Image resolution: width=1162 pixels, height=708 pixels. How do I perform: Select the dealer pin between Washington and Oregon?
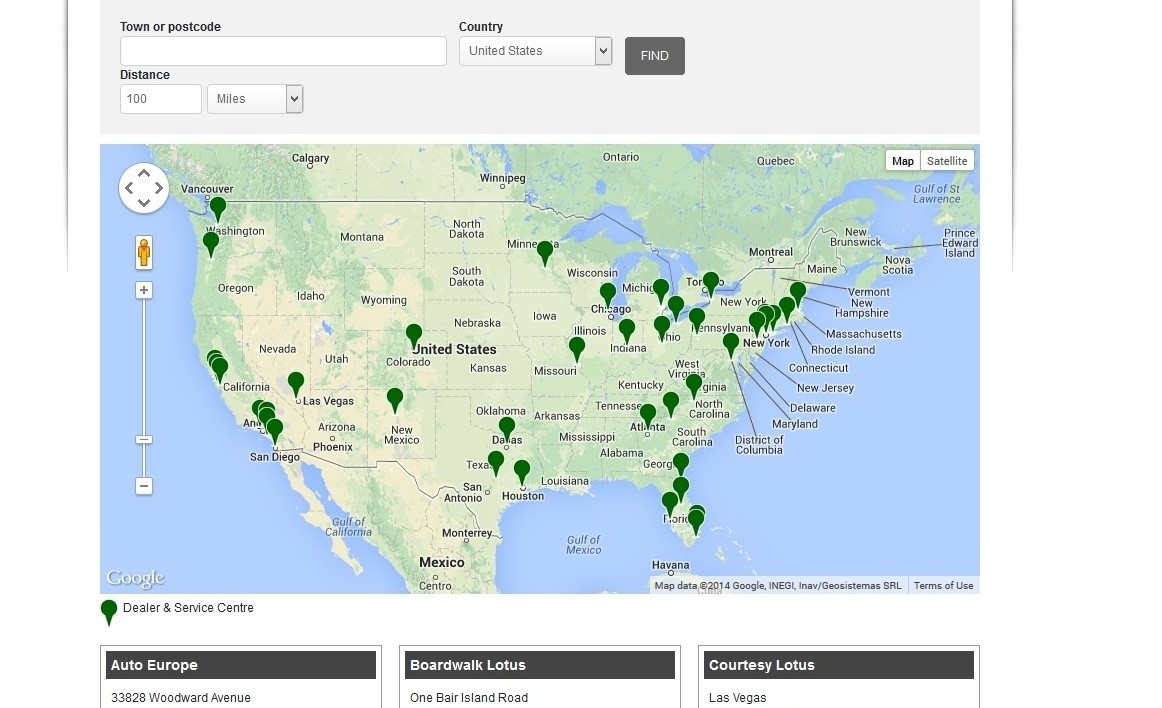pyautogui.click(x=210, y=245)
